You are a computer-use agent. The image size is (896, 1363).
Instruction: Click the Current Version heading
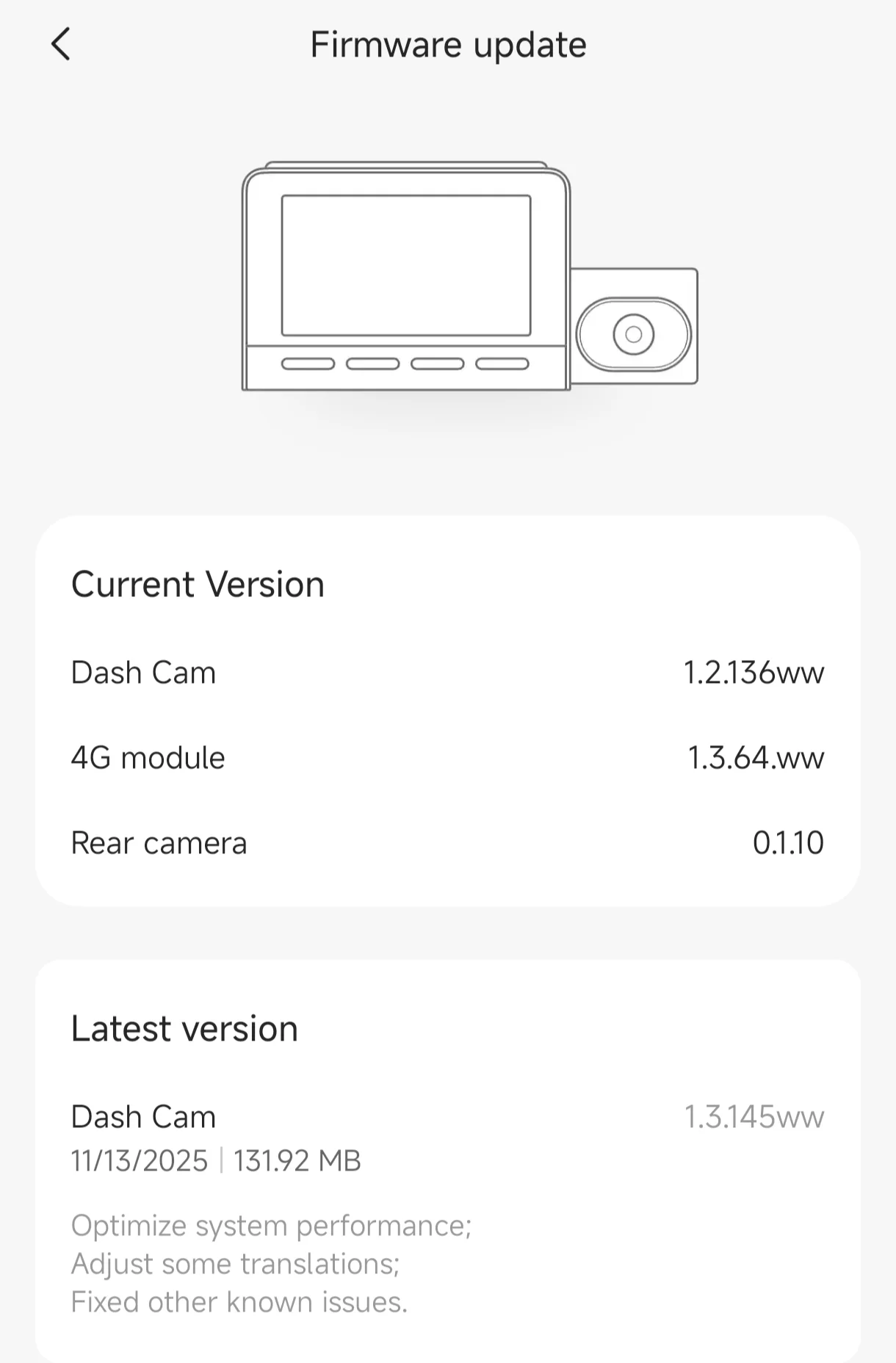coord(198,585)
